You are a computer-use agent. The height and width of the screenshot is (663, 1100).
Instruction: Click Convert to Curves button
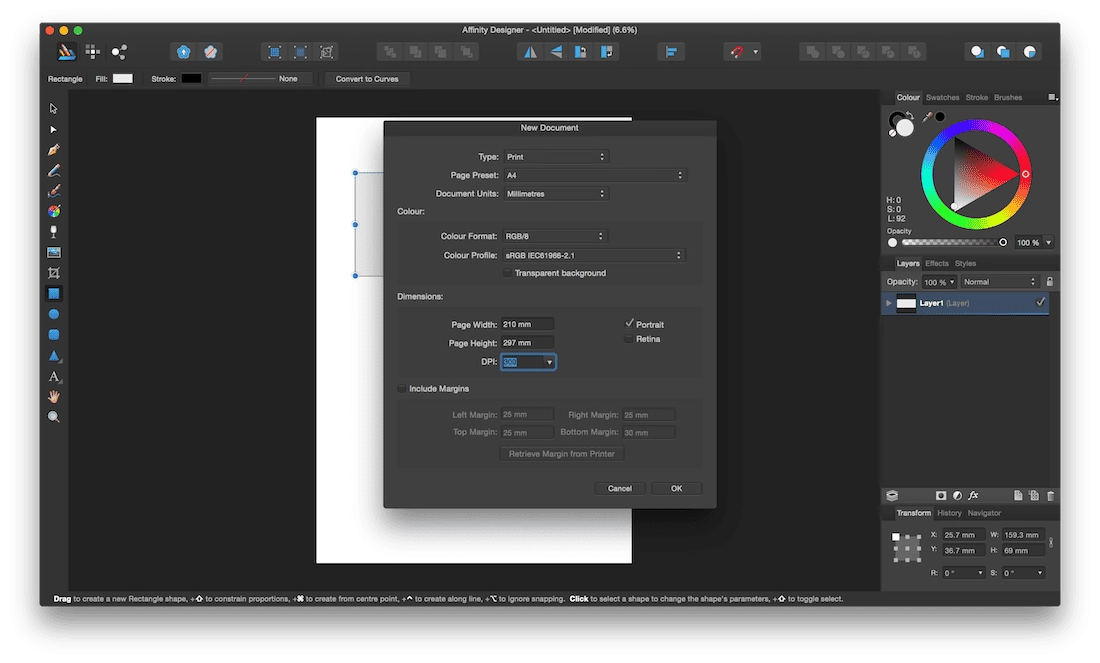point(367,79)
